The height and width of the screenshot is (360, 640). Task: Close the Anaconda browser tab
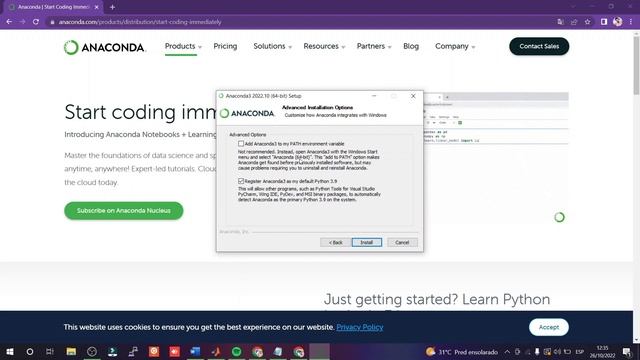(x=96, y=7)
